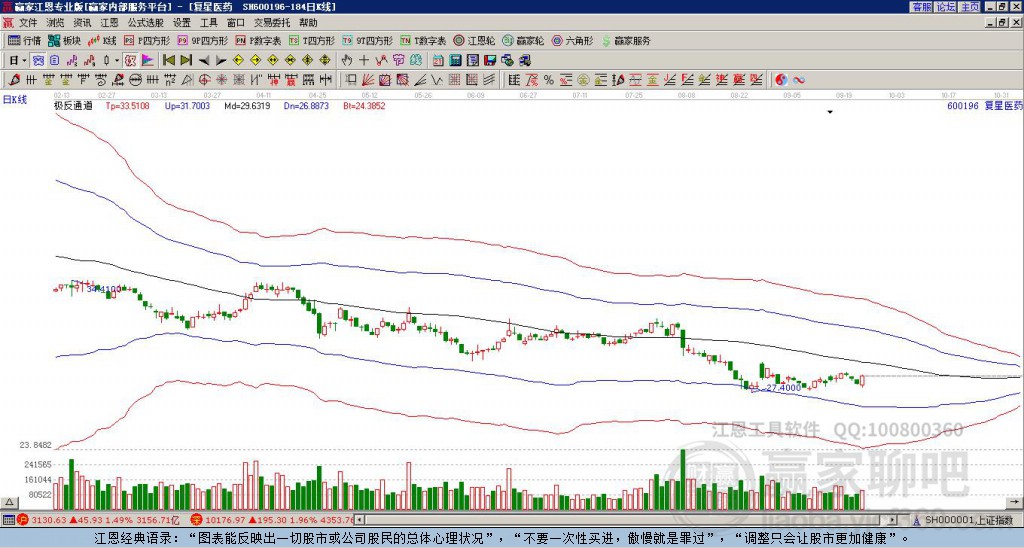The height and width of the screenshot is (548, 1024).
Task: Click the Tp=33.5108 channel value
Action: [127, 105]
